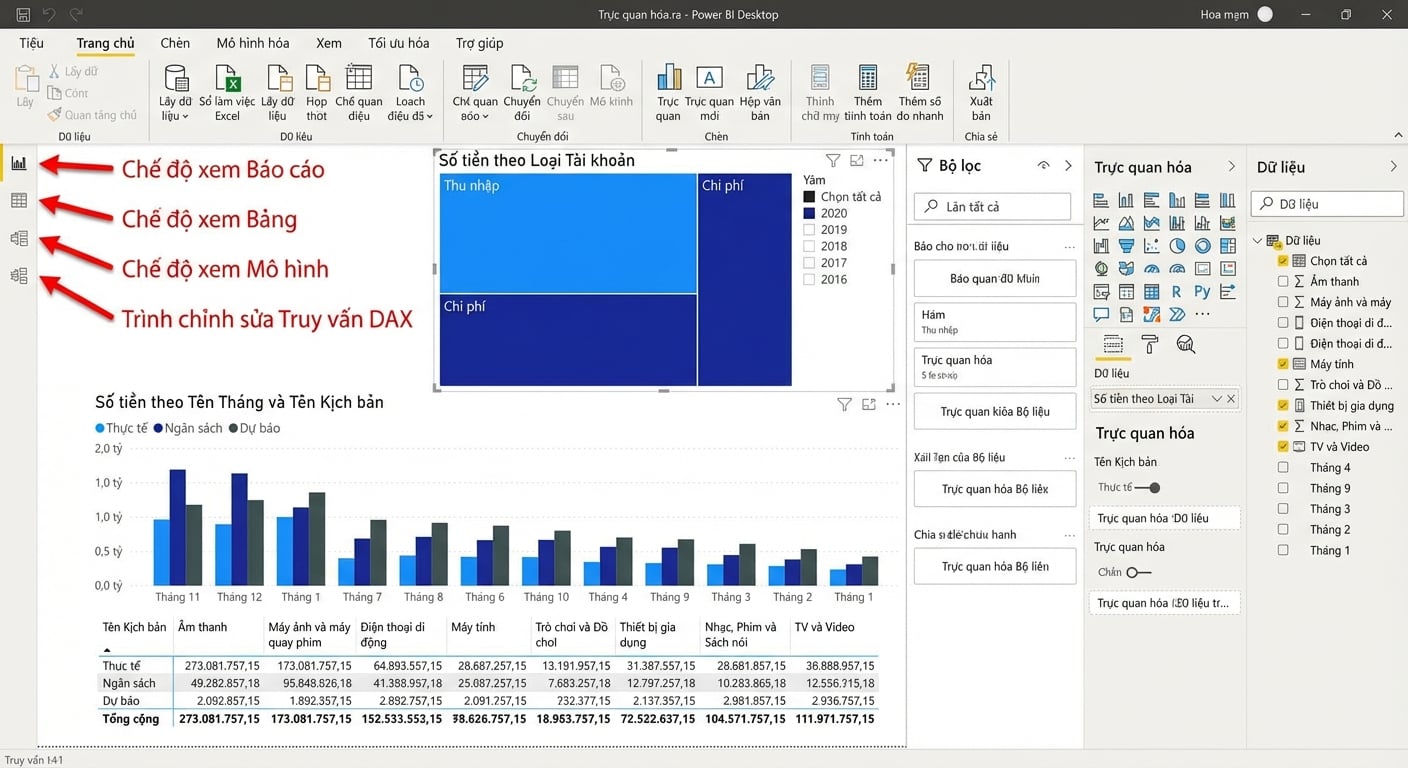This screenshot has height=768, width=1408.
Task: Insert a text box with Hộp văn bản
Action: [761, 93]
